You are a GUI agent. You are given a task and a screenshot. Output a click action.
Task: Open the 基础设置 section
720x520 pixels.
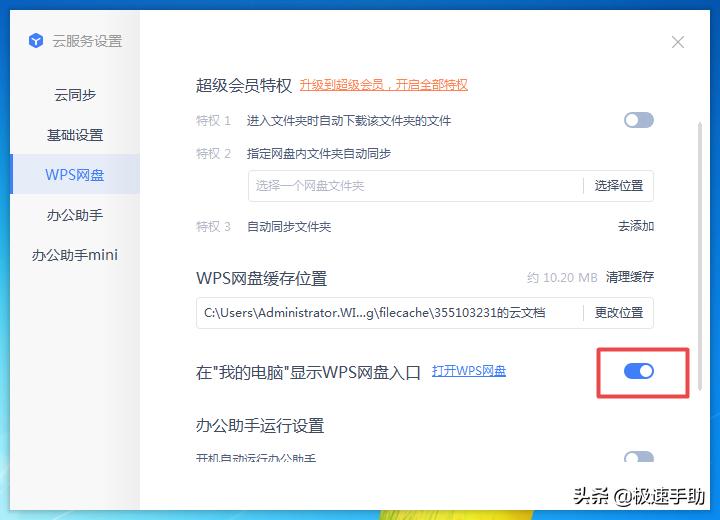(75, 135)
